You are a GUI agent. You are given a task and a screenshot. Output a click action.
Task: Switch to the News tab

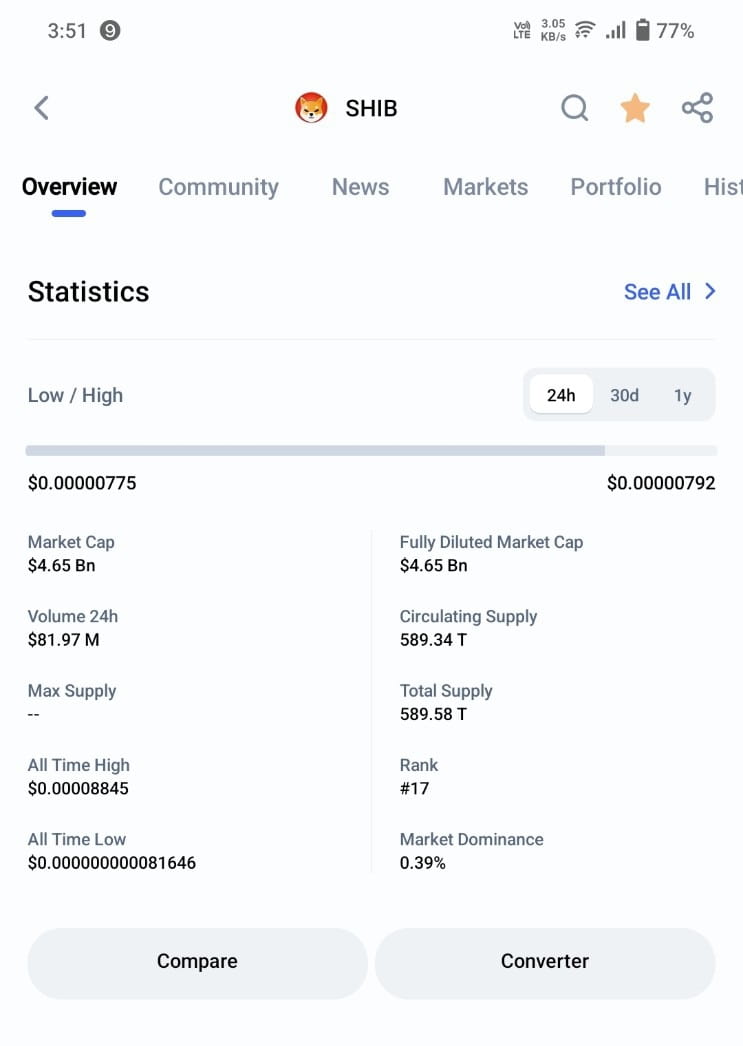[x=360, y=187]
